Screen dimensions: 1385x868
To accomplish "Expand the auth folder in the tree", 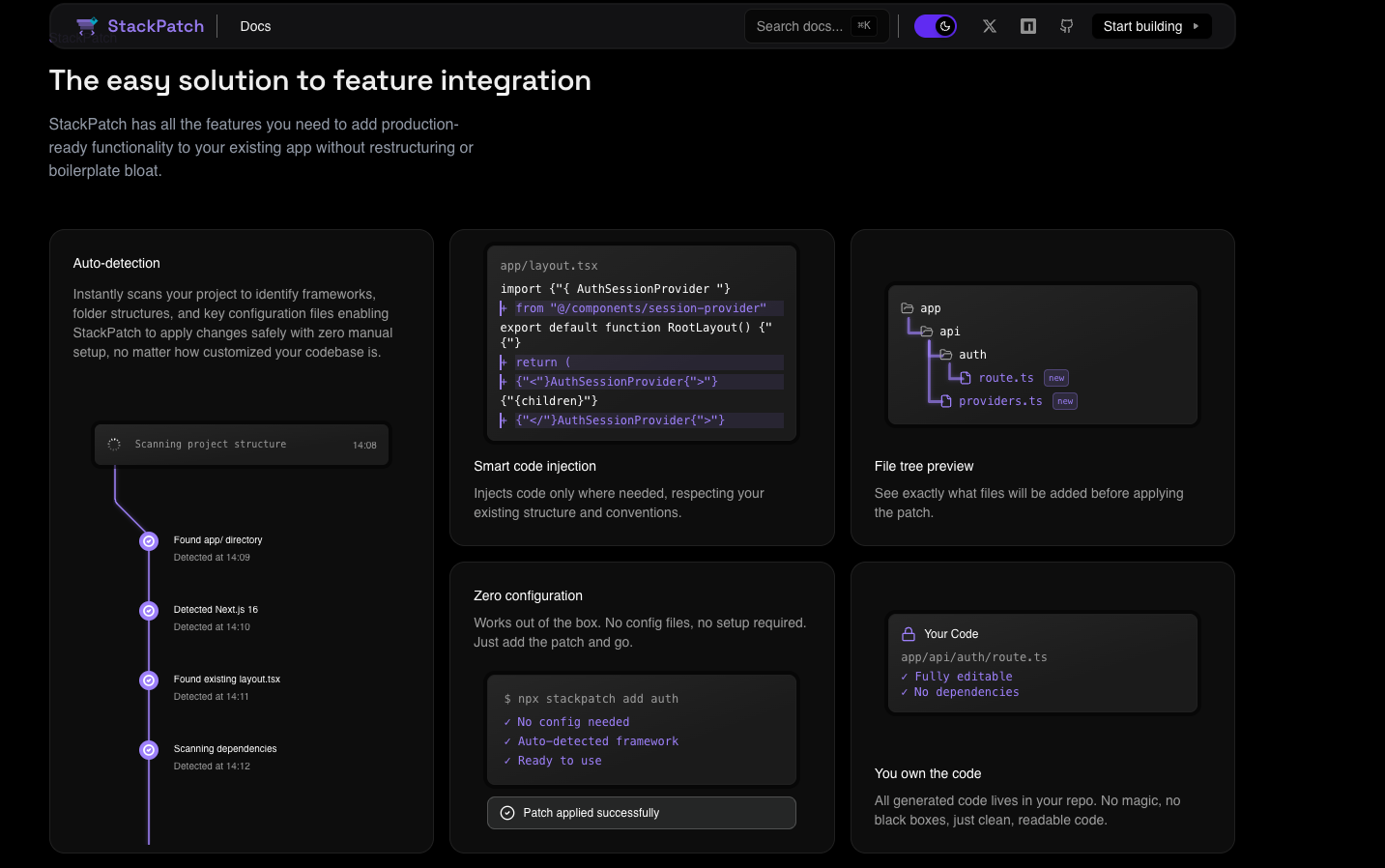I will pos(944,354).
